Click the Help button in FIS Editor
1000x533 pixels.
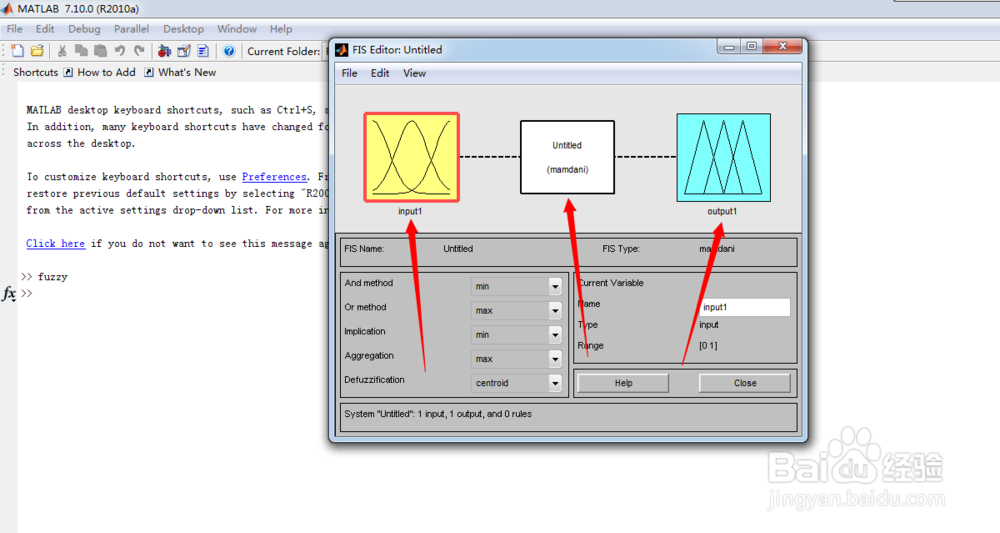[623, 383]
